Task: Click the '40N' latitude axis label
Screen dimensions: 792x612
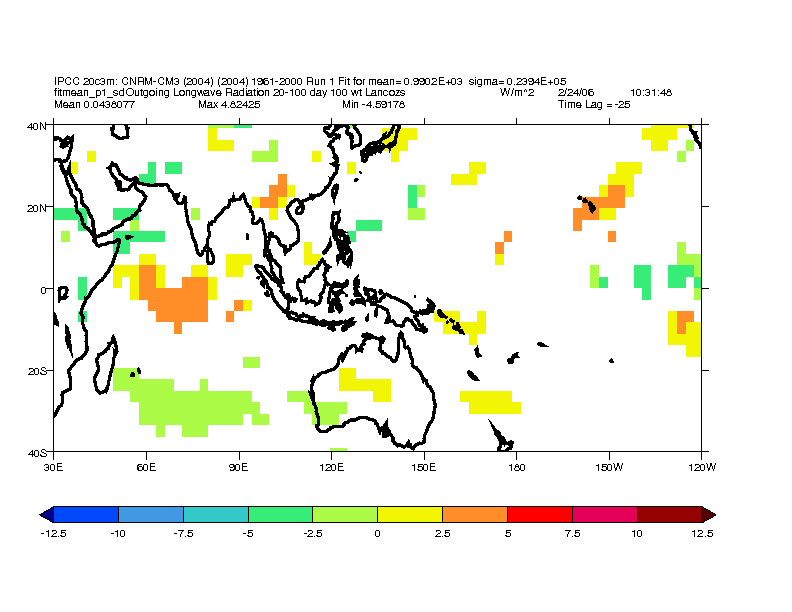Action: [36, 126]
